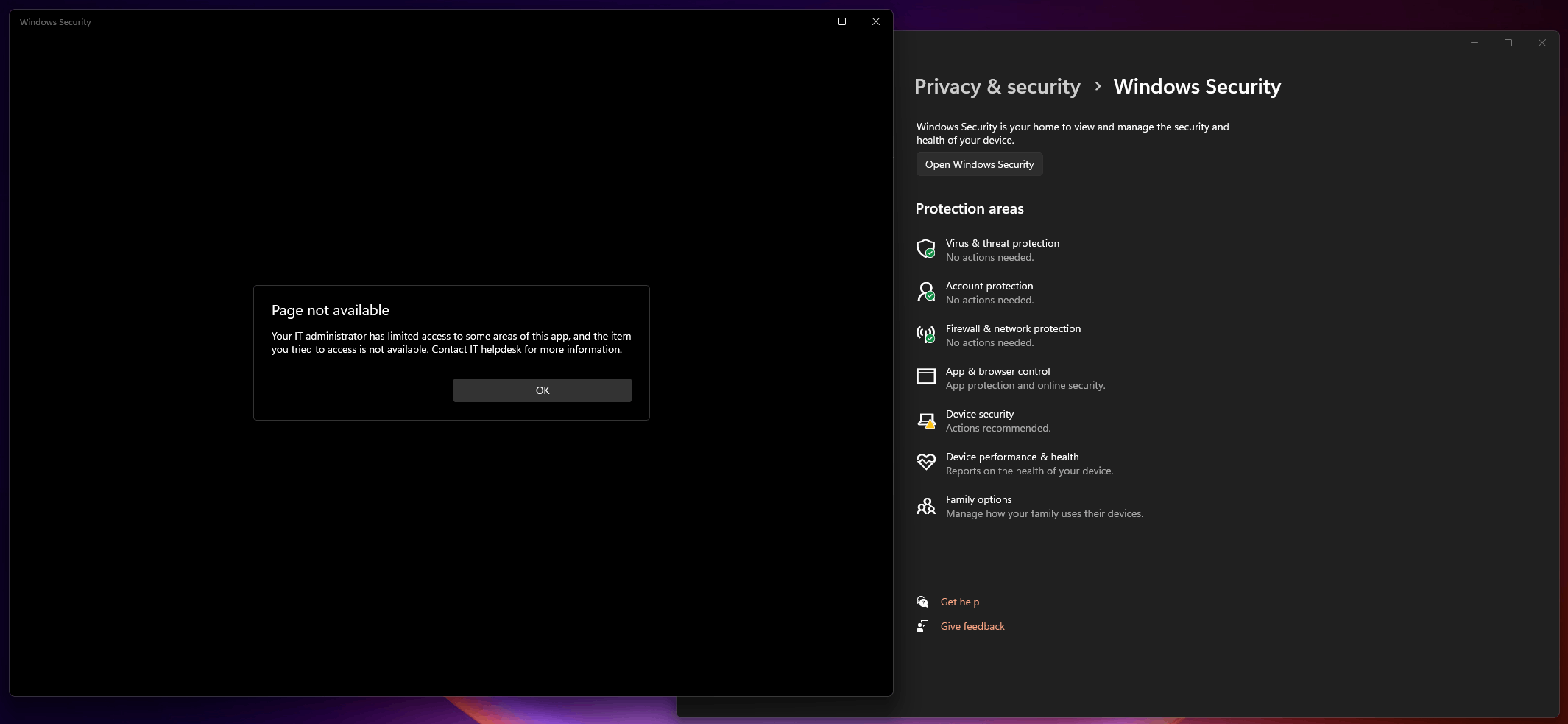This screenshot has height=724, width=1568.
Task: Maximize the Settings window
Action: click(1508, 43)
